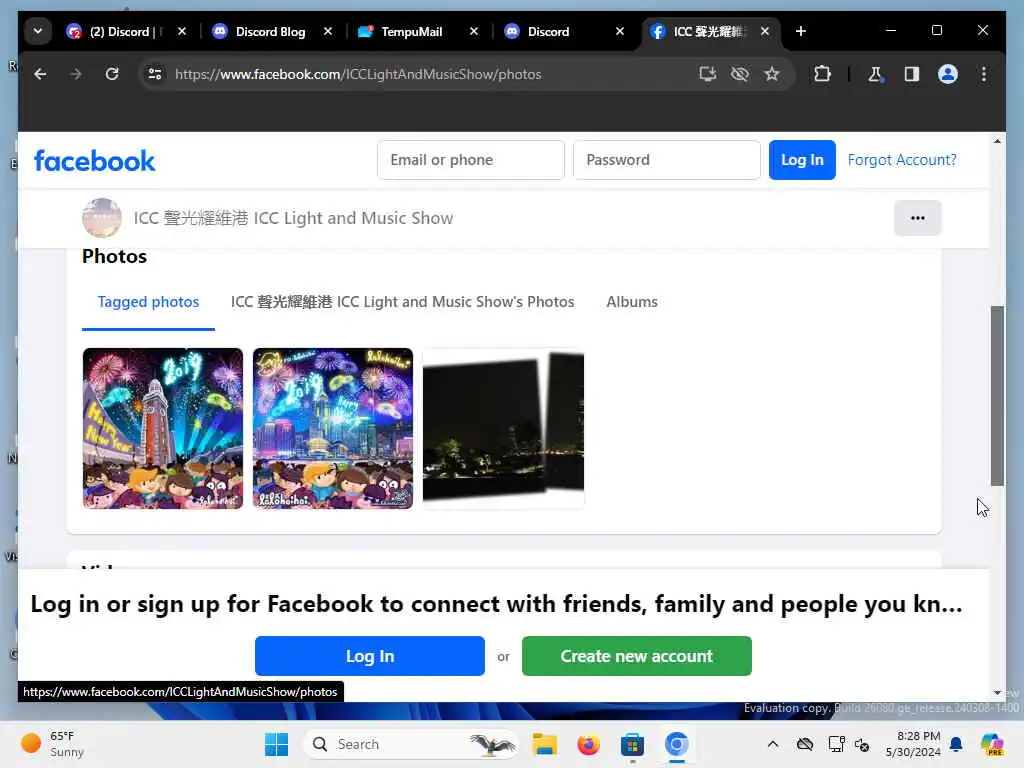Open the display cast tray icon
This screenshot has height=768, width=1024.
(836, 744)
